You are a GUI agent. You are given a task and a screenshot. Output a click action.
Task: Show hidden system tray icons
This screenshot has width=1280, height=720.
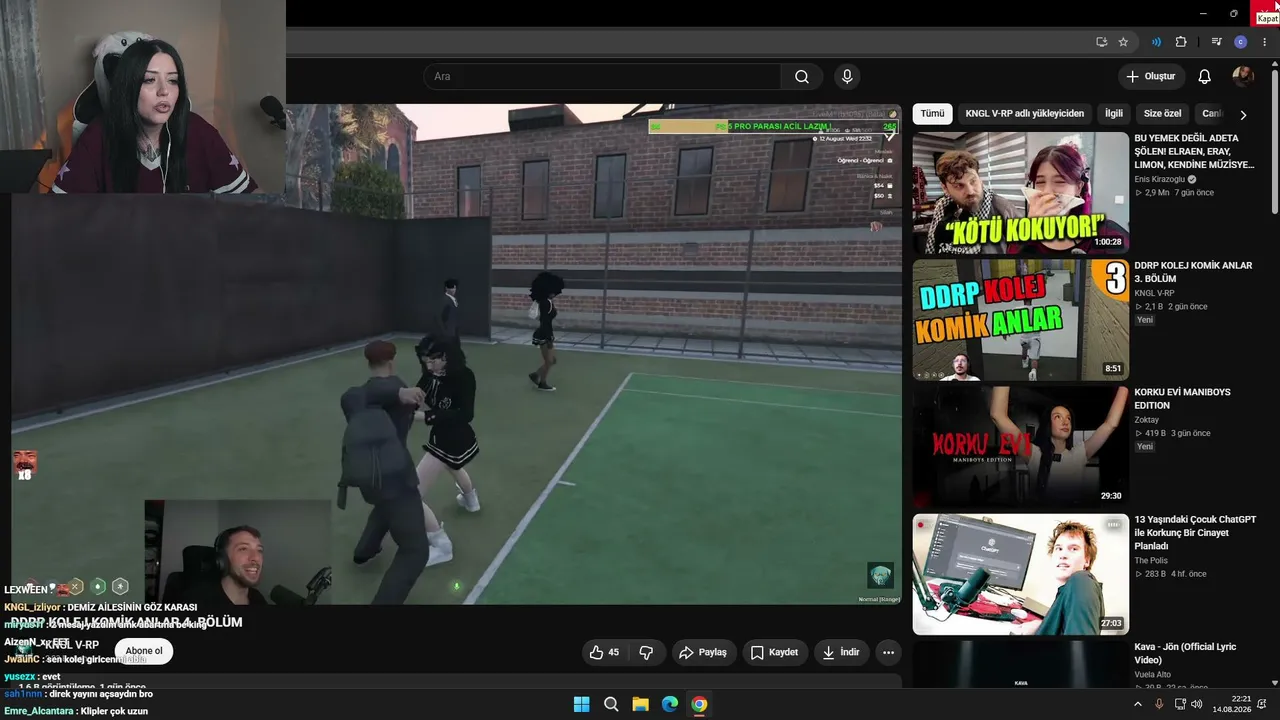click(x=1137, y=704)
